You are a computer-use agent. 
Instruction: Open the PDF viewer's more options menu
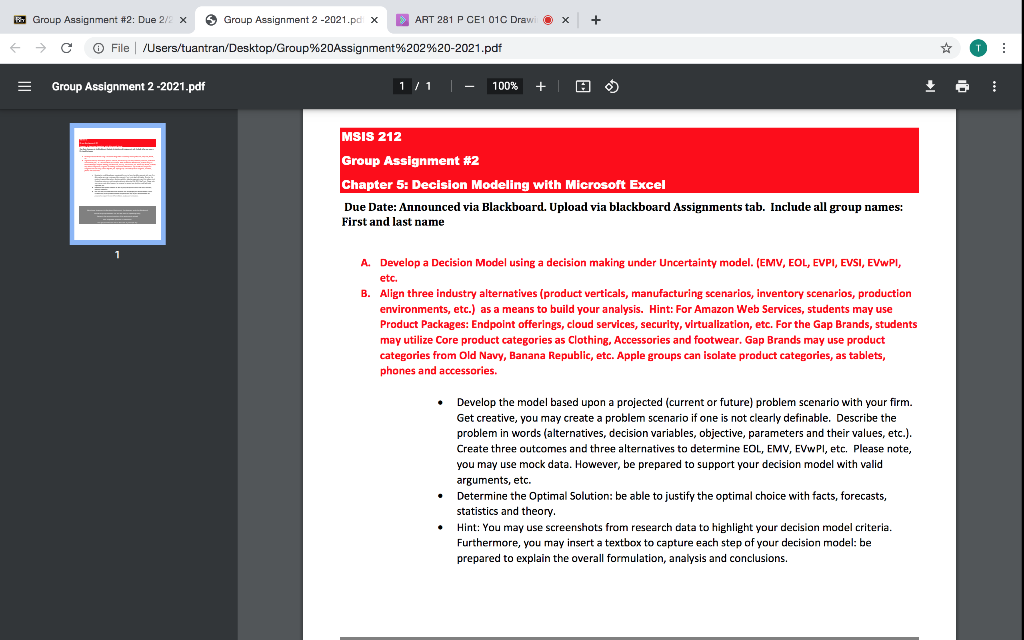pyautogui.click(x=994, y=87)
